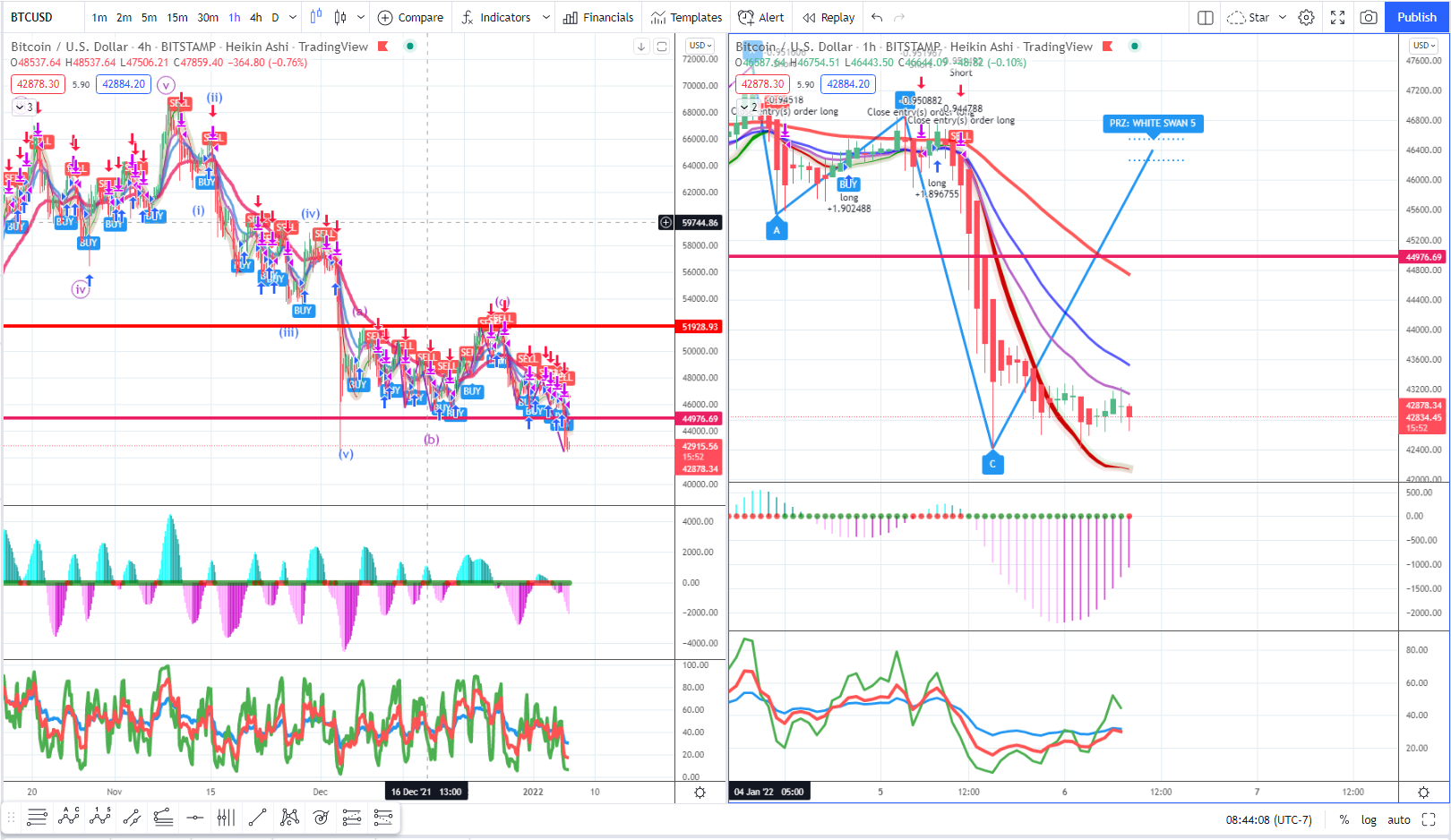This screenshot has height=840, width=1451.
Task: Select the daily D timeframe
Action: (275, 17)
